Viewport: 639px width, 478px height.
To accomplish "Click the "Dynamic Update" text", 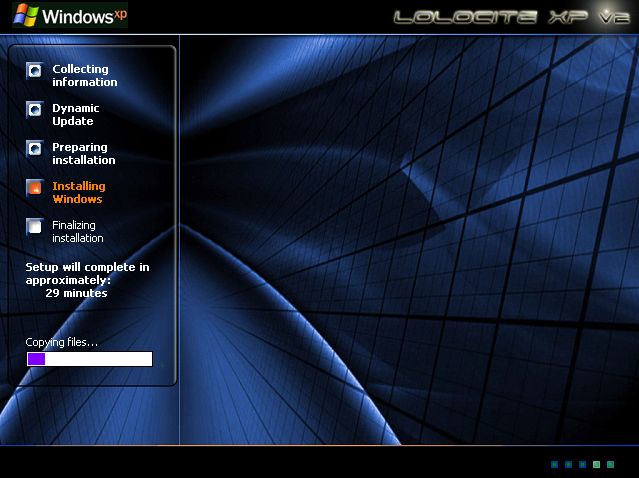I will click(76, 115).
